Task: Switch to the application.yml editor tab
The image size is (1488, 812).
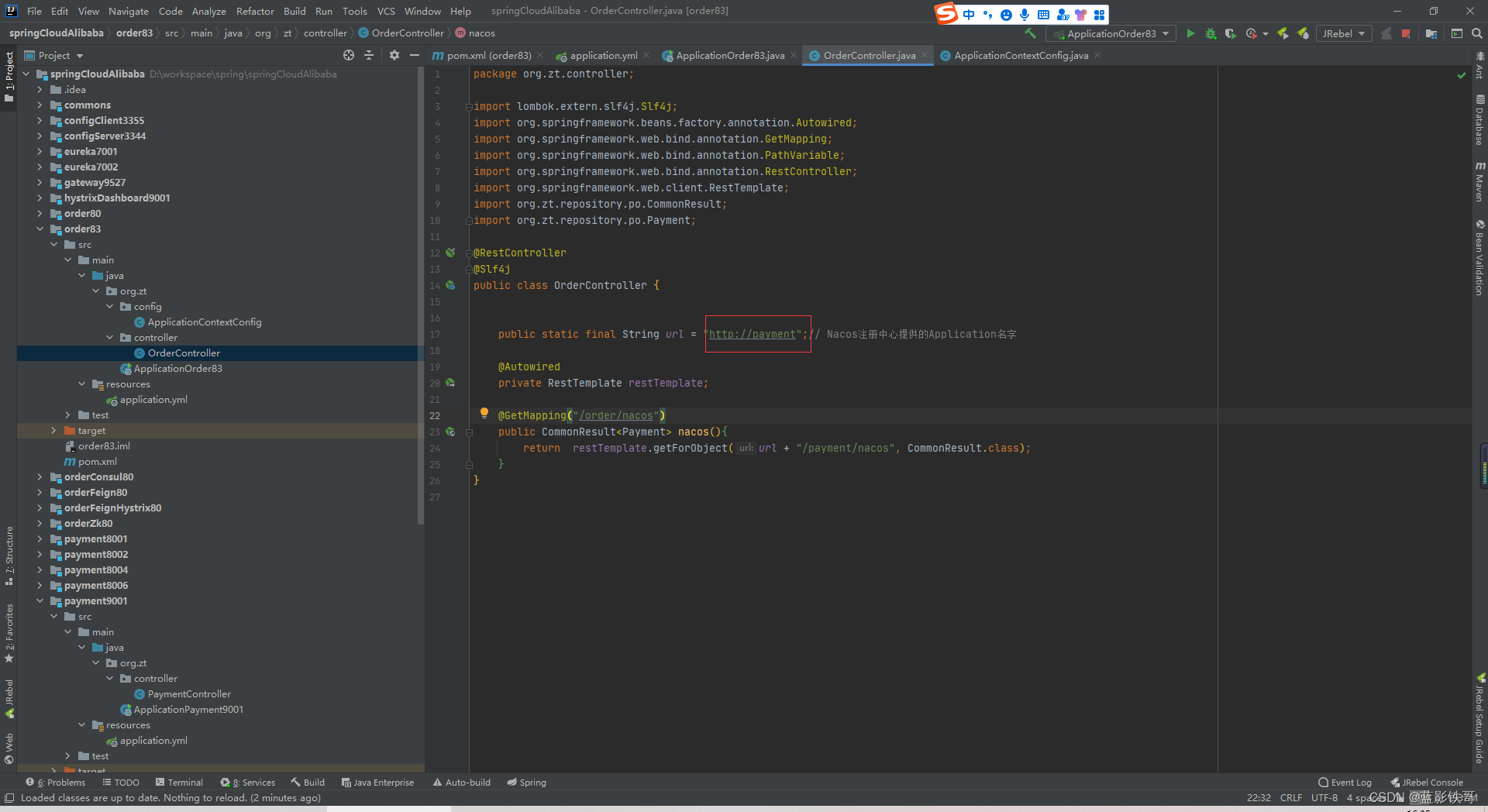Action: [x=603, y=55]
